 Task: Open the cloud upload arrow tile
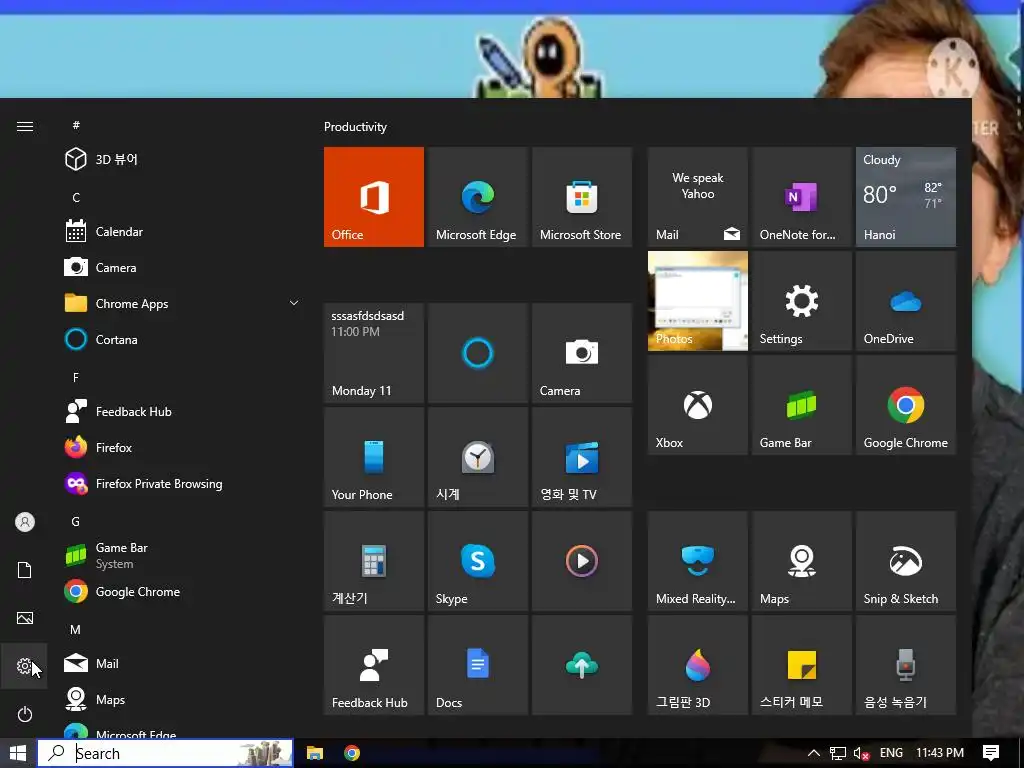tap(581, 665)
